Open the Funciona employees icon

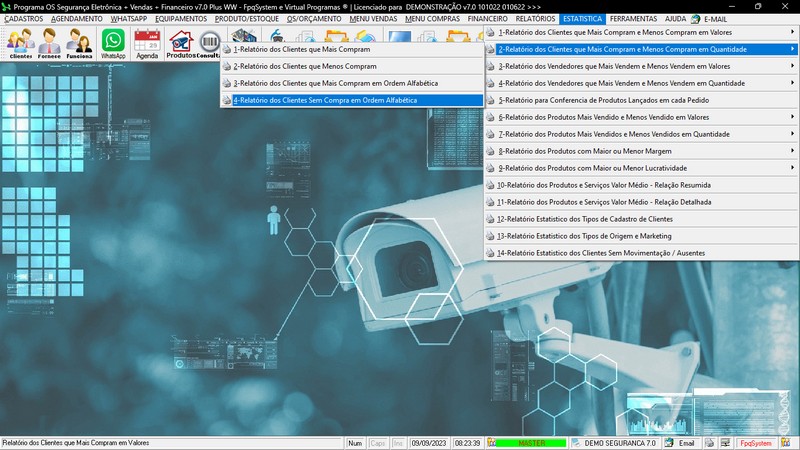(x=80, y=44)
